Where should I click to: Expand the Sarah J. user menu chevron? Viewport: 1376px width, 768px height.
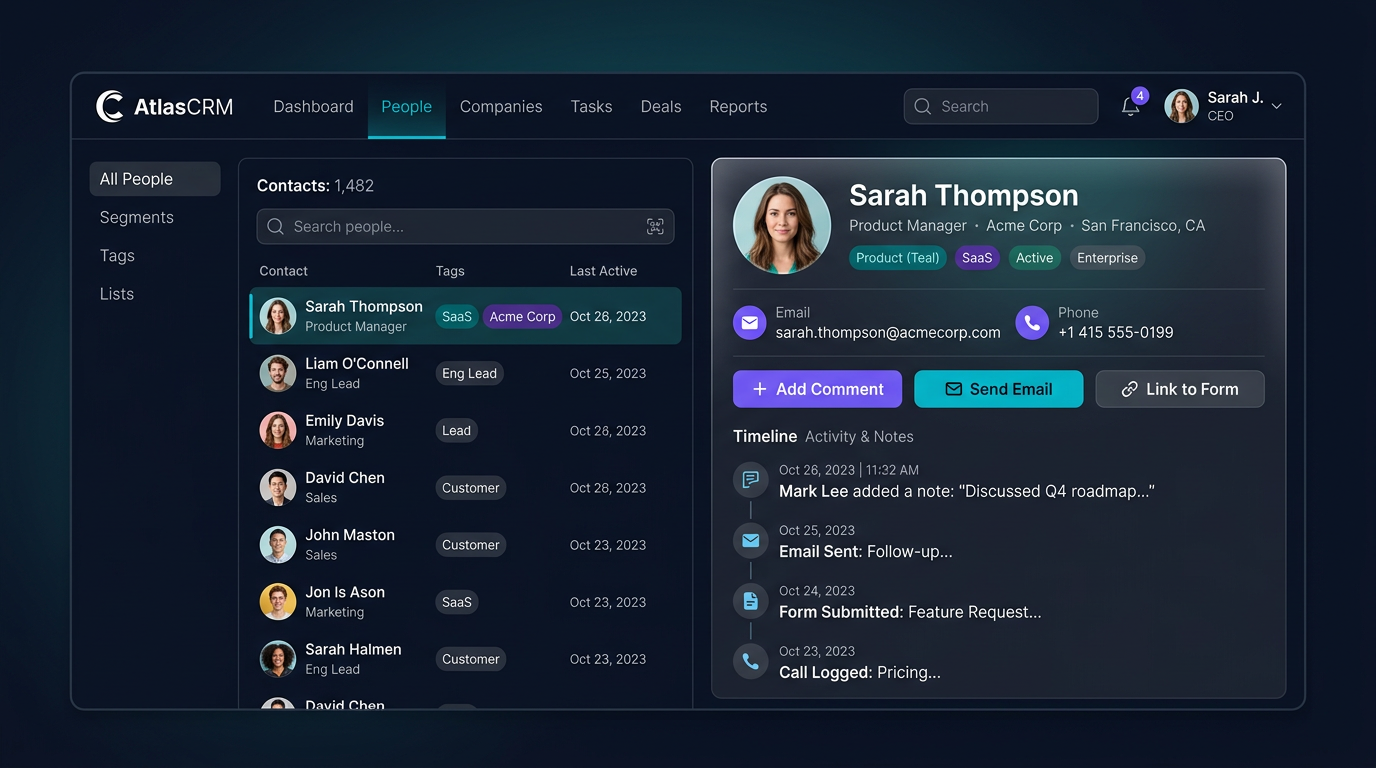click(1276, 107)
